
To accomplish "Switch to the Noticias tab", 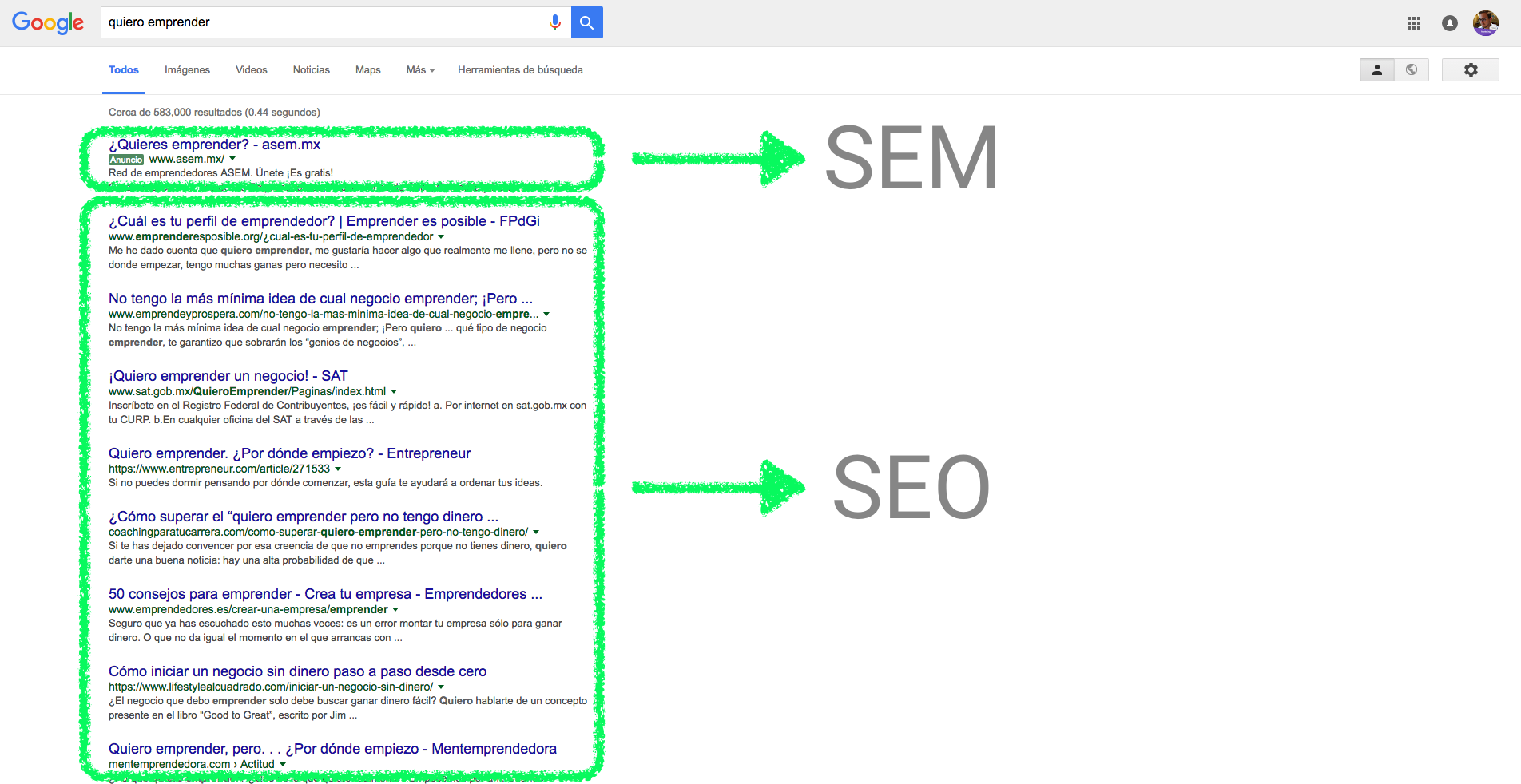I will point(311,70).
